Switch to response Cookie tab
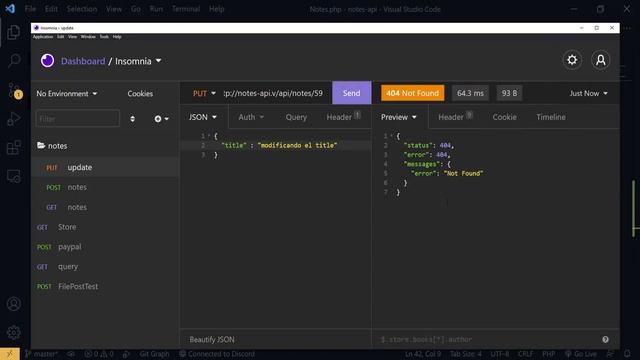Viewport: 640px width, 360px height. pos(504,117)
